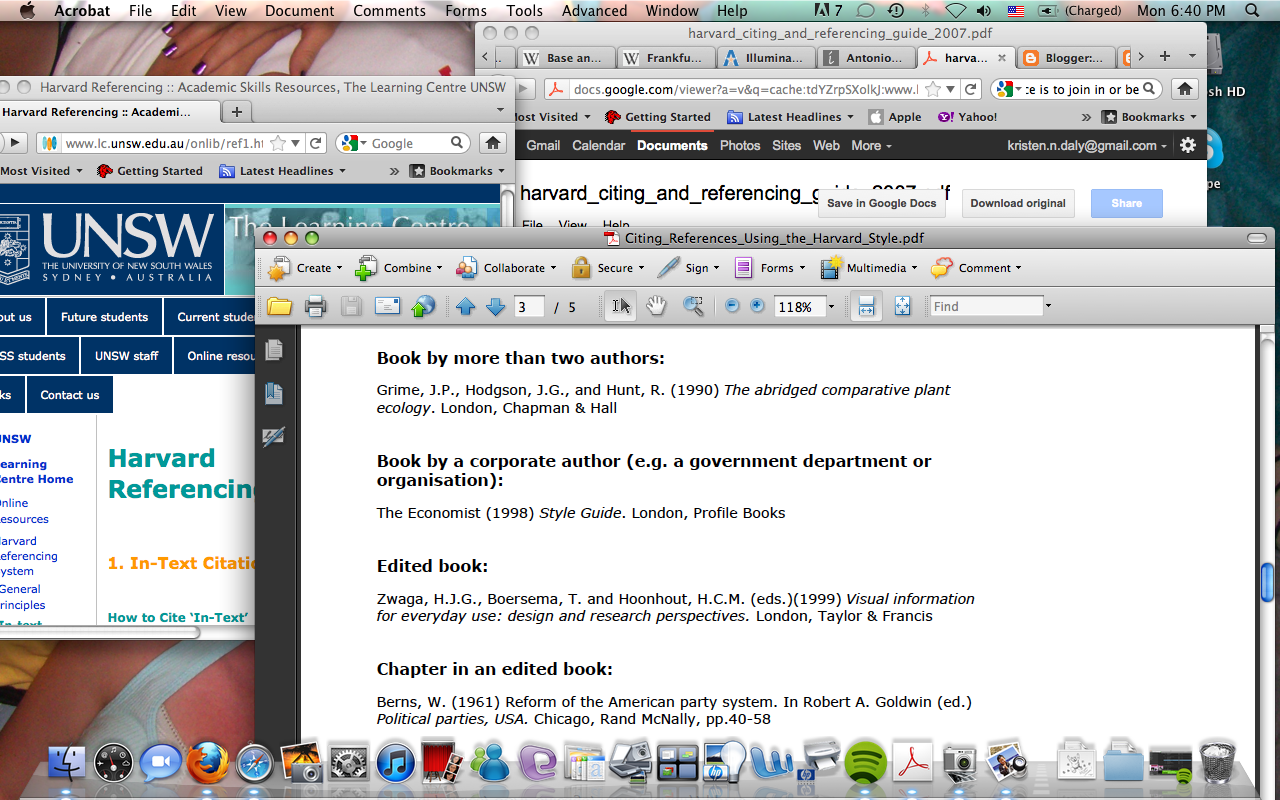The image size is (1280, 800).
Task: Activate the Select text cursor tool
Action: pos(620,307)
